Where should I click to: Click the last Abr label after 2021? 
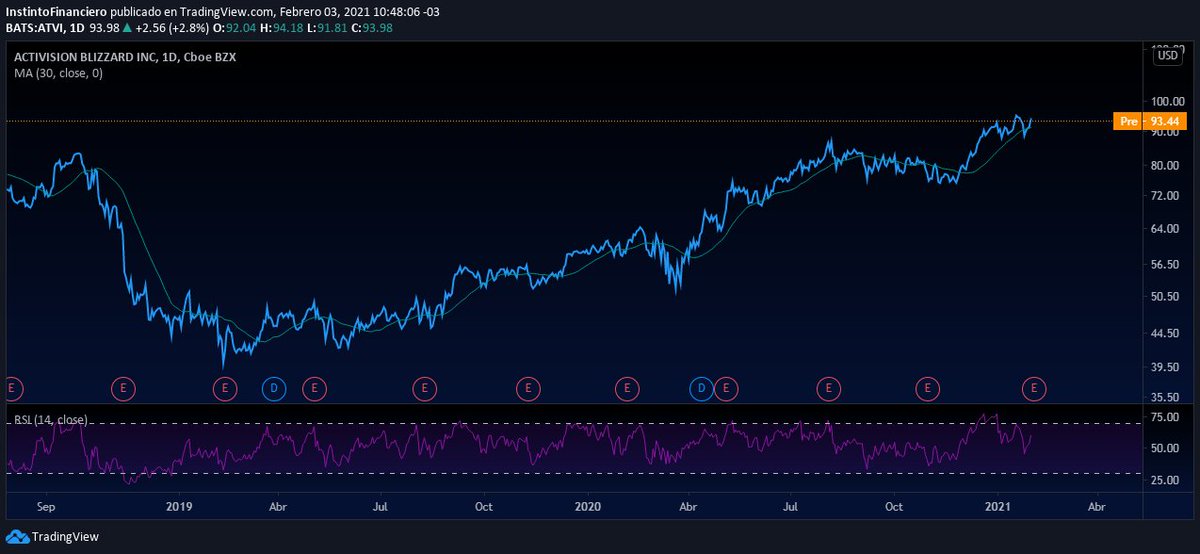coord(1097,507)
